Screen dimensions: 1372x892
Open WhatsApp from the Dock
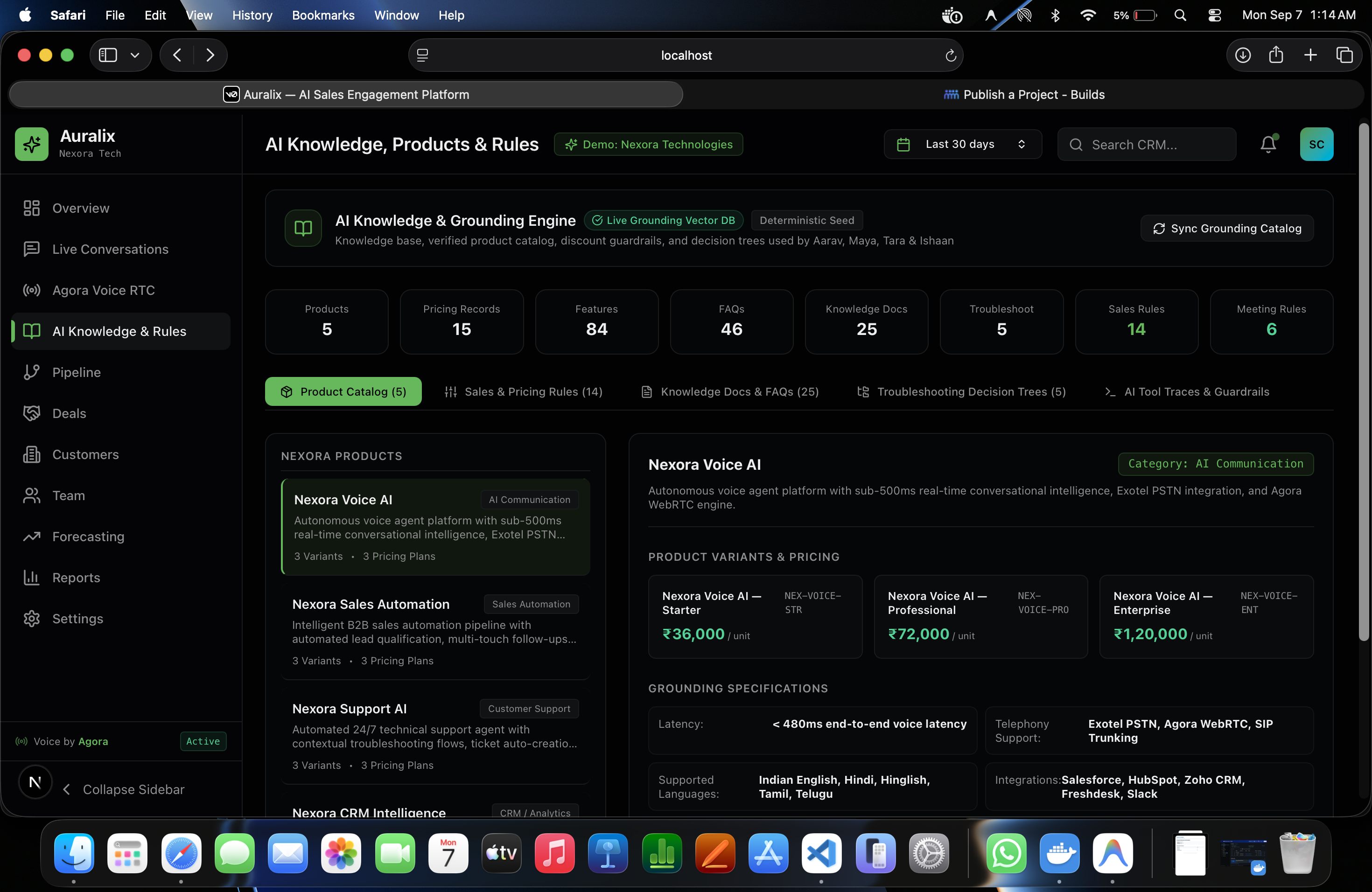coord(1006,853)
